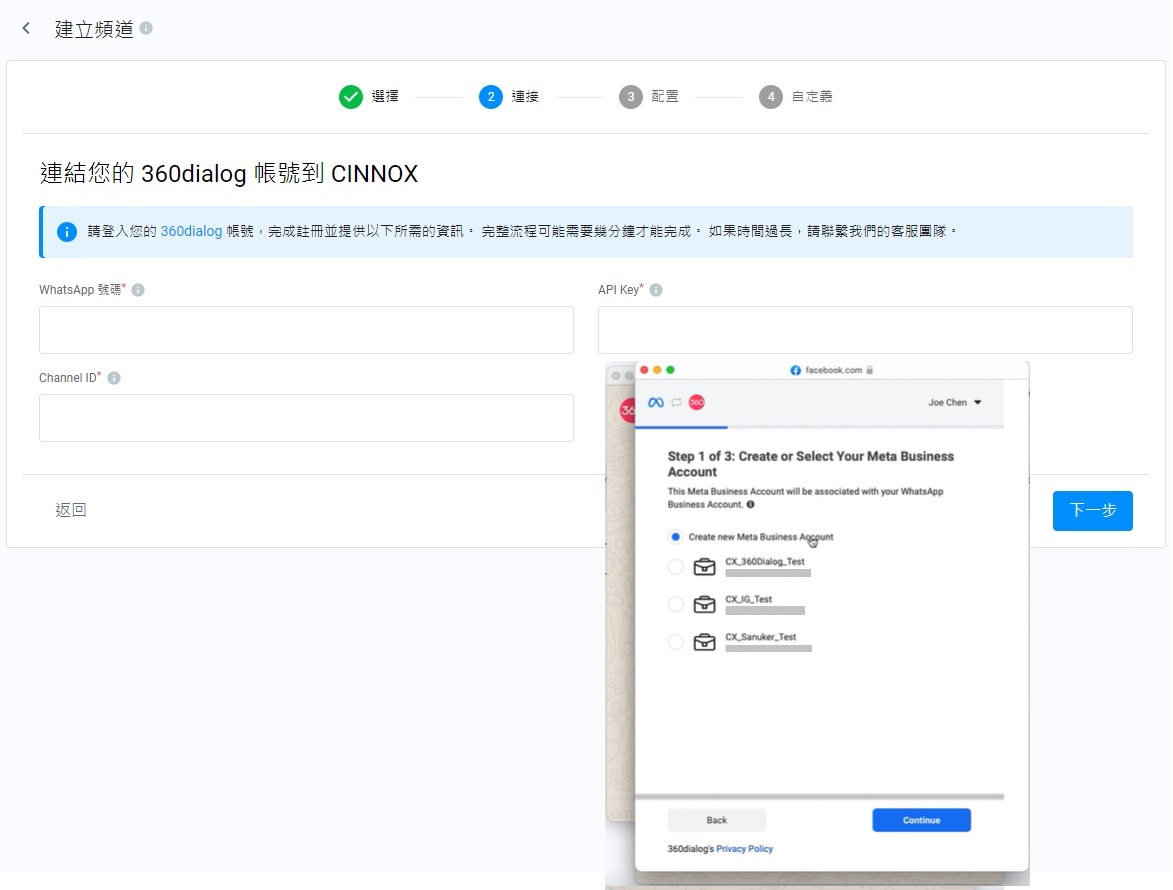Click the 連結您的 360dialog 帳號到 CINNOX heading
The width and height of the screenshot is (1173, 890).
(x=229, y=174)
